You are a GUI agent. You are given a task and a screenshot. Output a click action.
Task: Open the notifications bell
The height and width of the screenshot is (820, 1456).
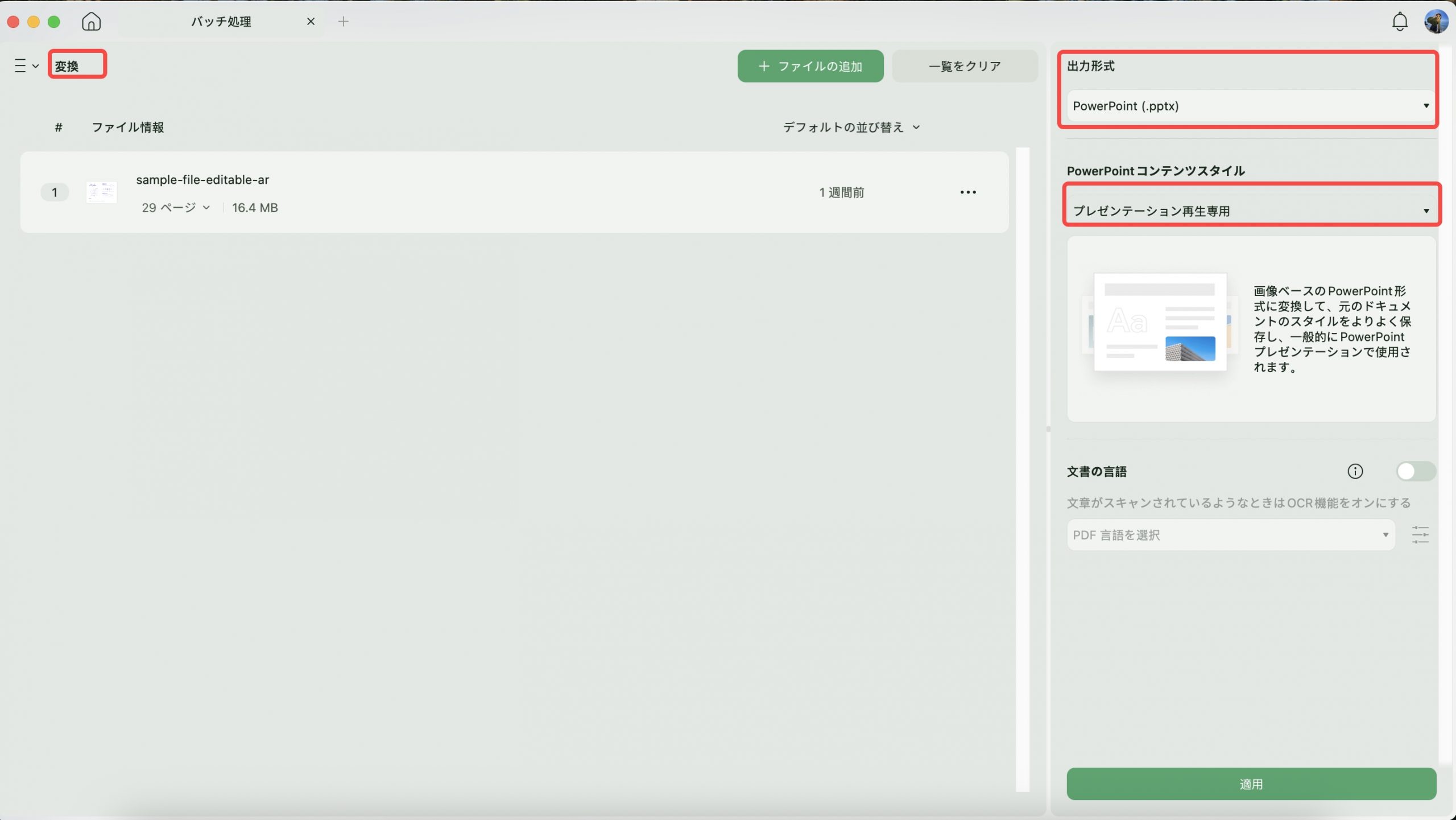pyautogui.click(x=1400, y=22)
